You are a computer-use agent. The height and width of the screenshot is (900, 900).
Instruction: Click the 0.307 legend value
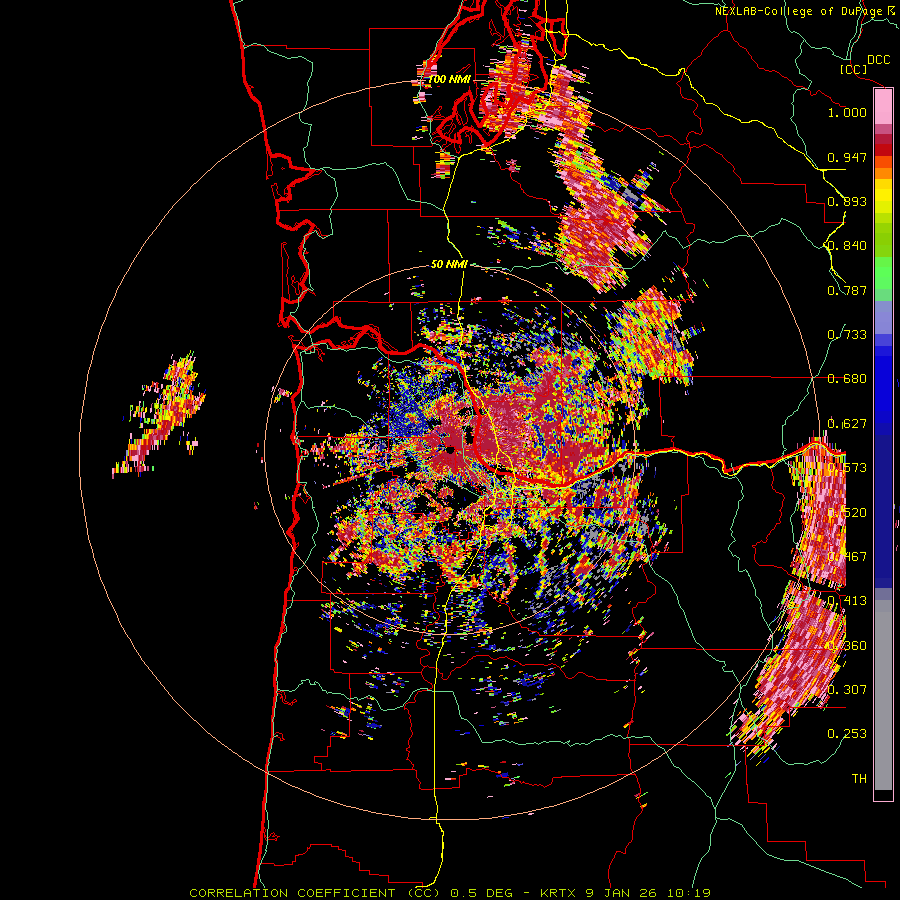coord(847,689)
